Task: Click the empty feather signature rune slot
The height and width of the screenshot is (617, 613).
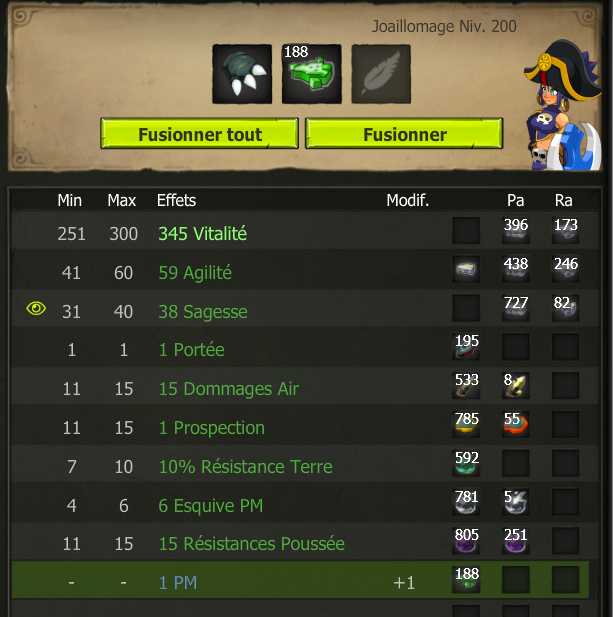Action: [x=381, y=74]
